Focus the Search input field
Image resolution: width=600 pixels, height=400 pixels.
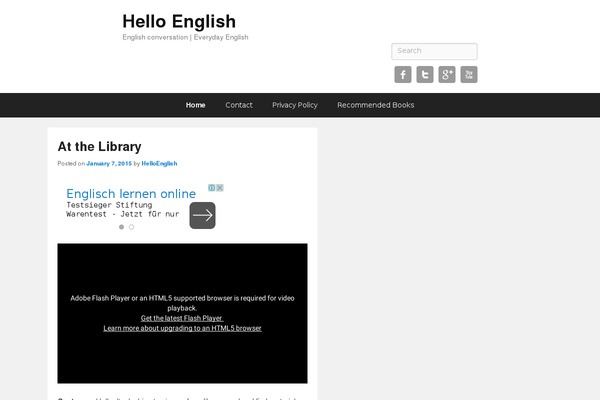(434, 51)
